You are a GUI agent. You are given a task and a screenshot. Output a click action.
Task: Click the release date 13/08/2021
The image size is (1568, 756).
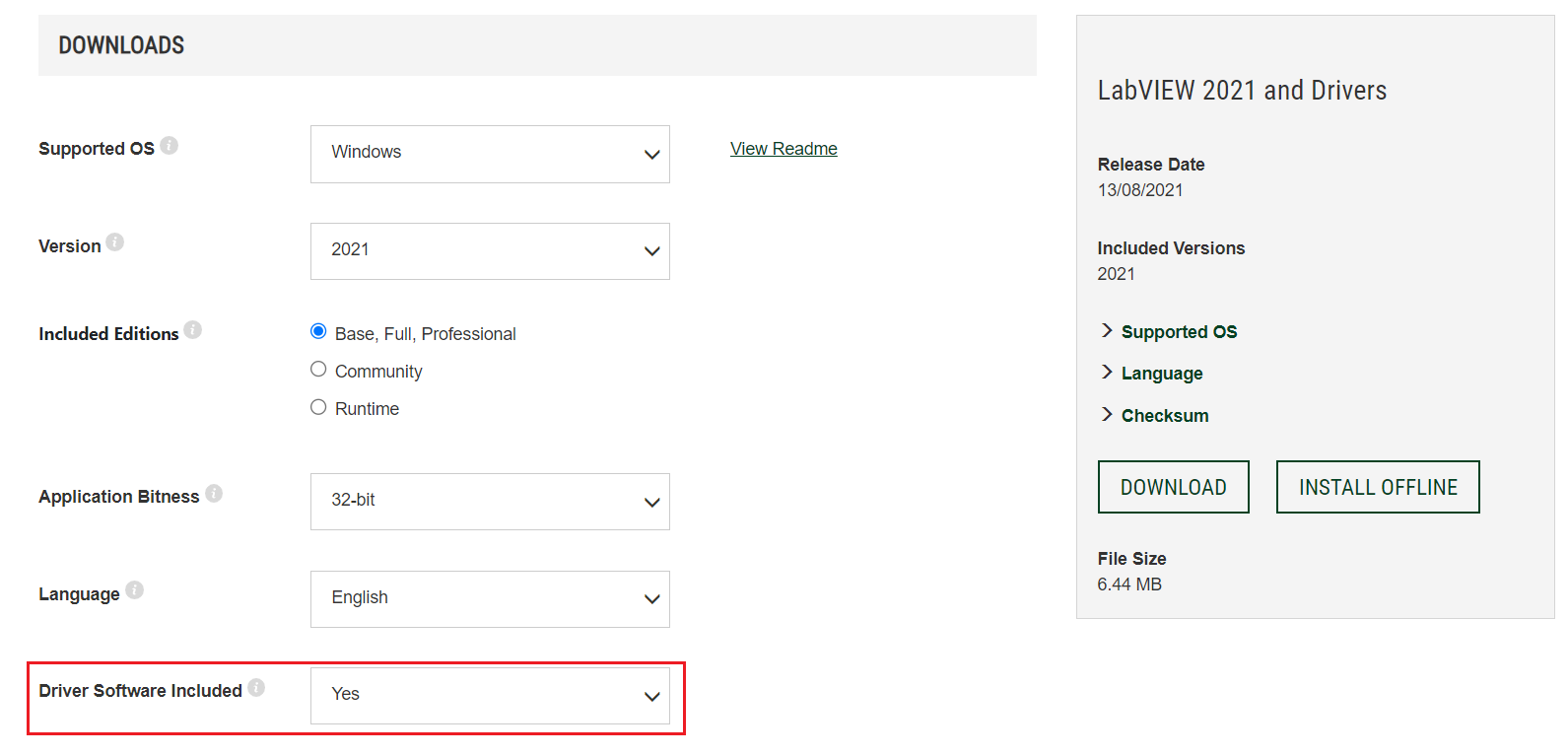[1140, 190]
